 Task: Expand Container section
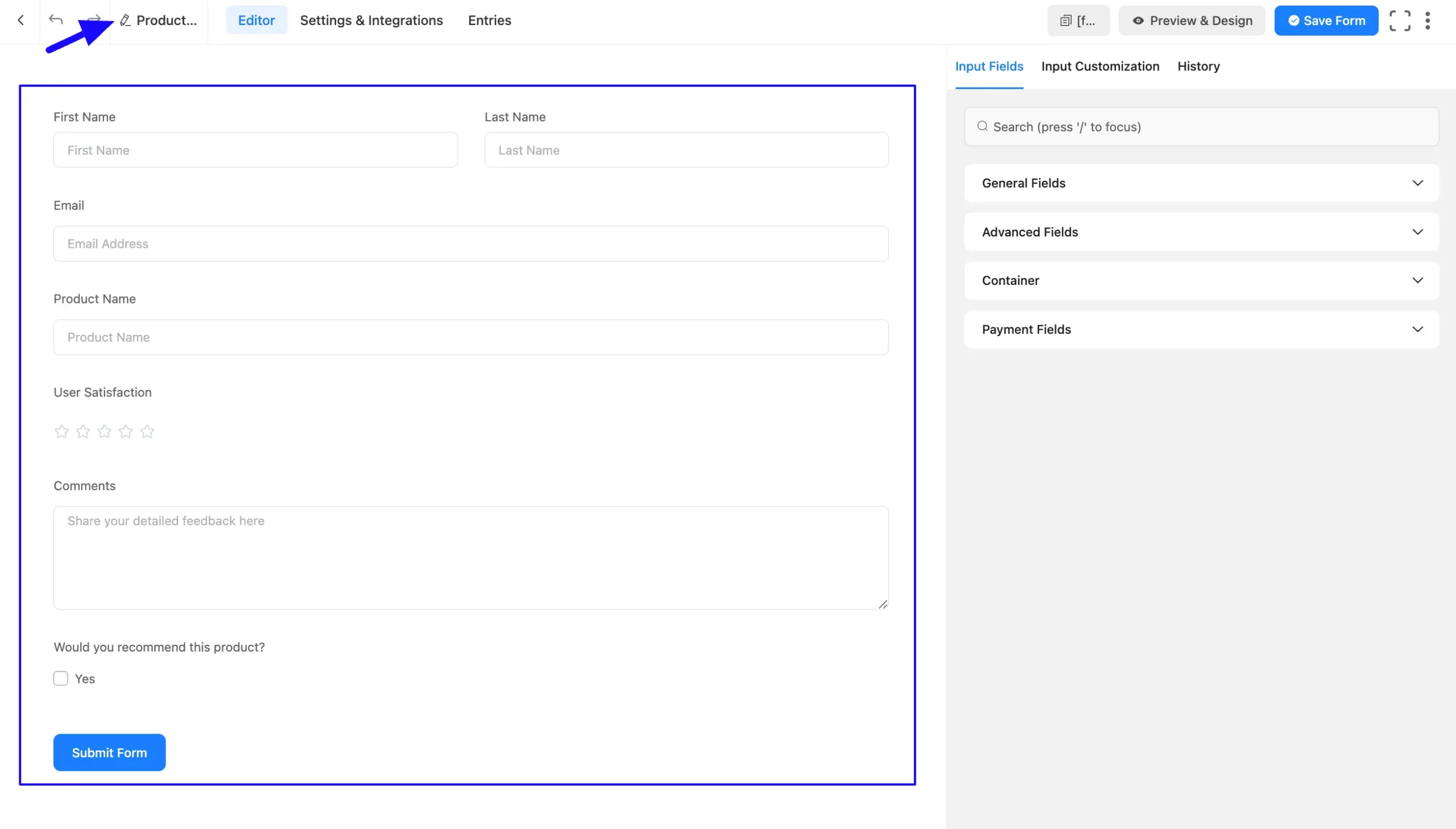click(x=1201, y=280)
